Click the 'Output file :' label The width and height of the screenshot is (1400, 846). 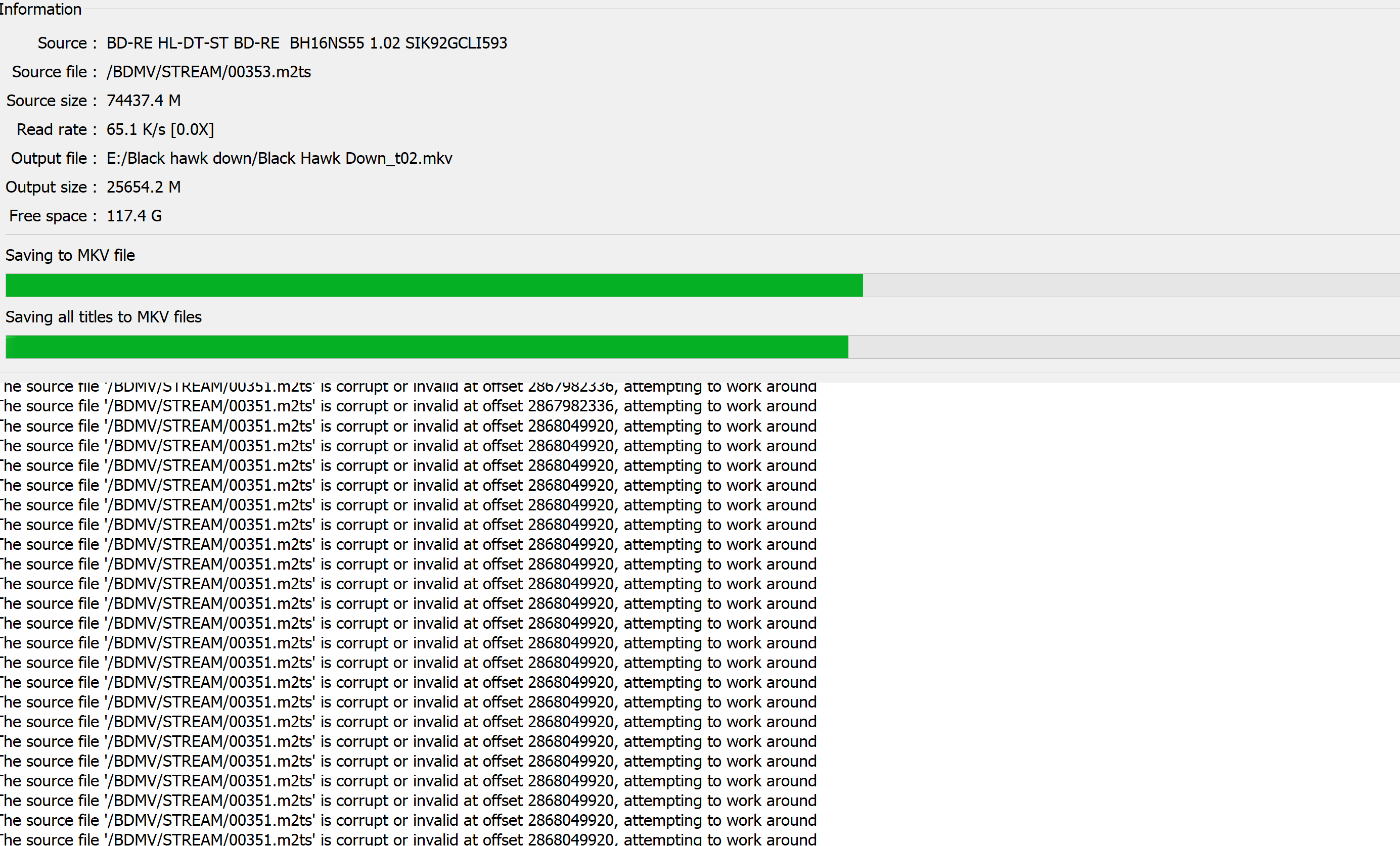[54, 158]
